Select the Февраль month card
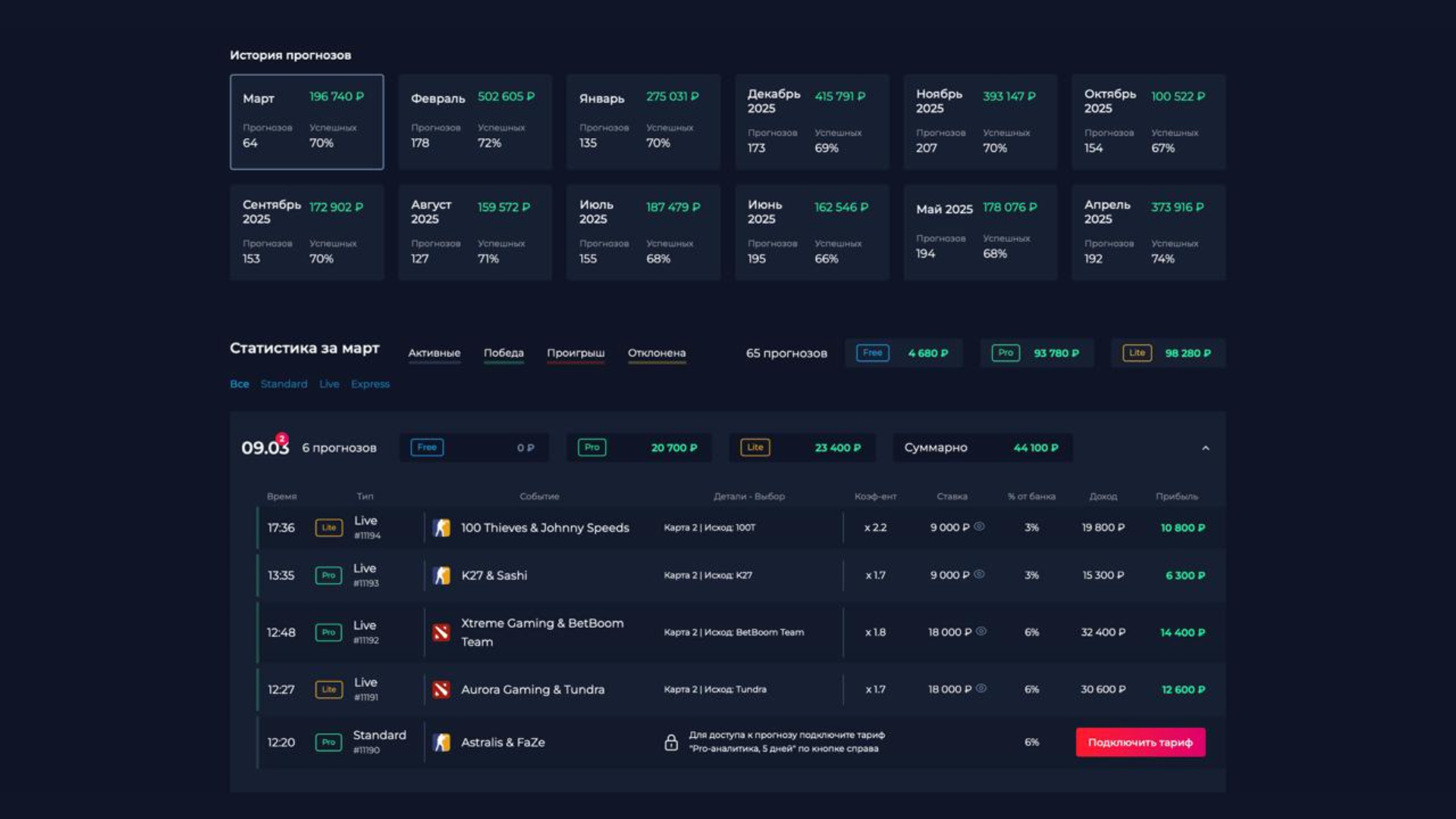The width and height of the screenshot is (1456, 819). [475, 121]
